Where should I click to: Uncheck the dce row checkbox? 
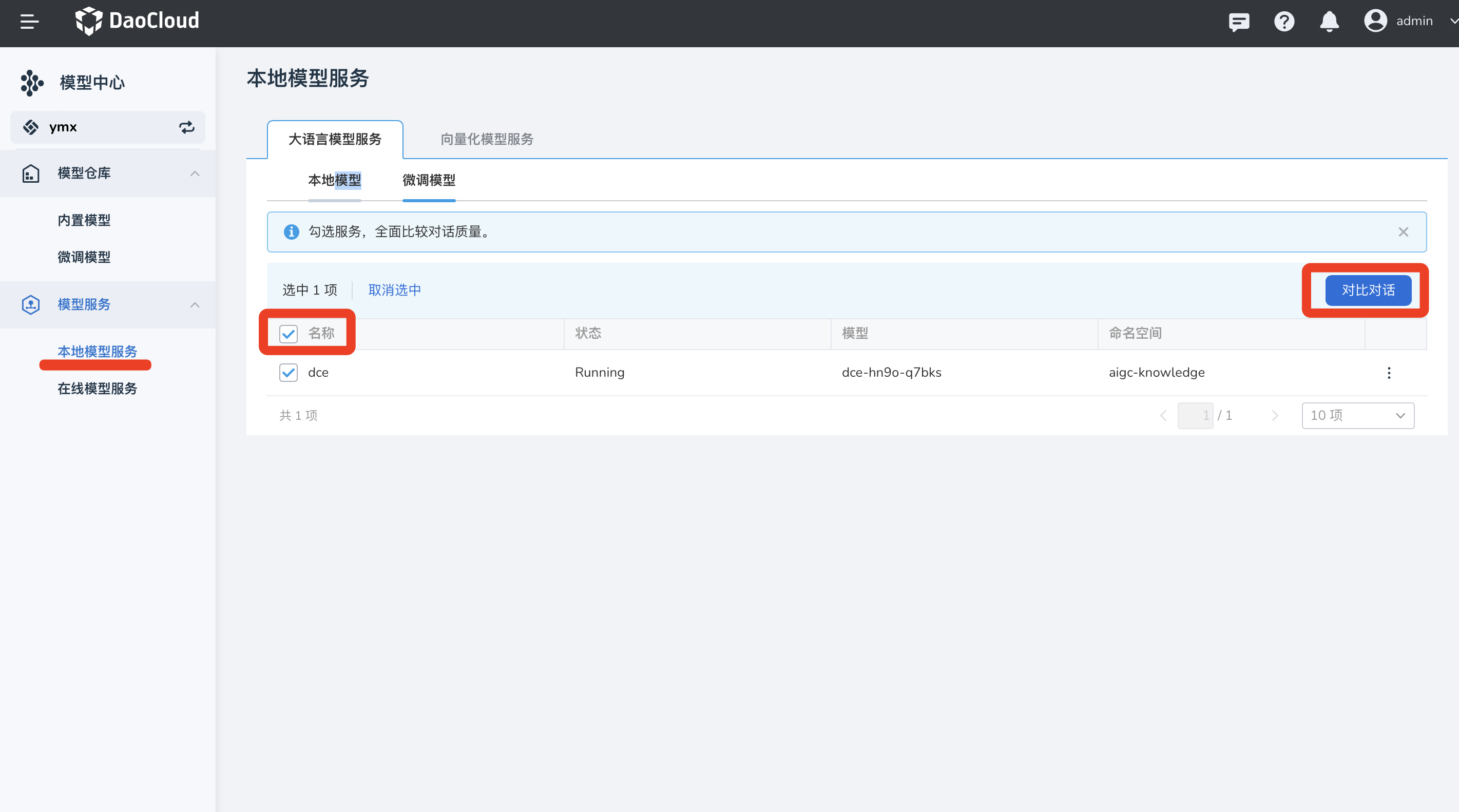tap(289, 372)
